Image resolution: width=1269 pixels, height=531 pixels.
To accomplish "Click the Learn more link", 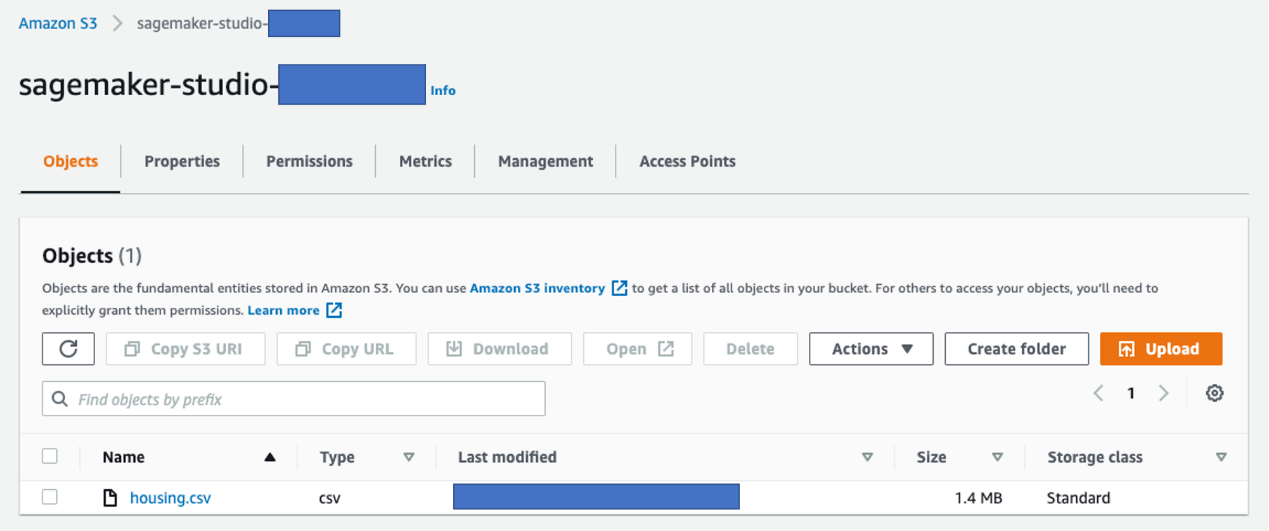I will (x=284, y=310).
